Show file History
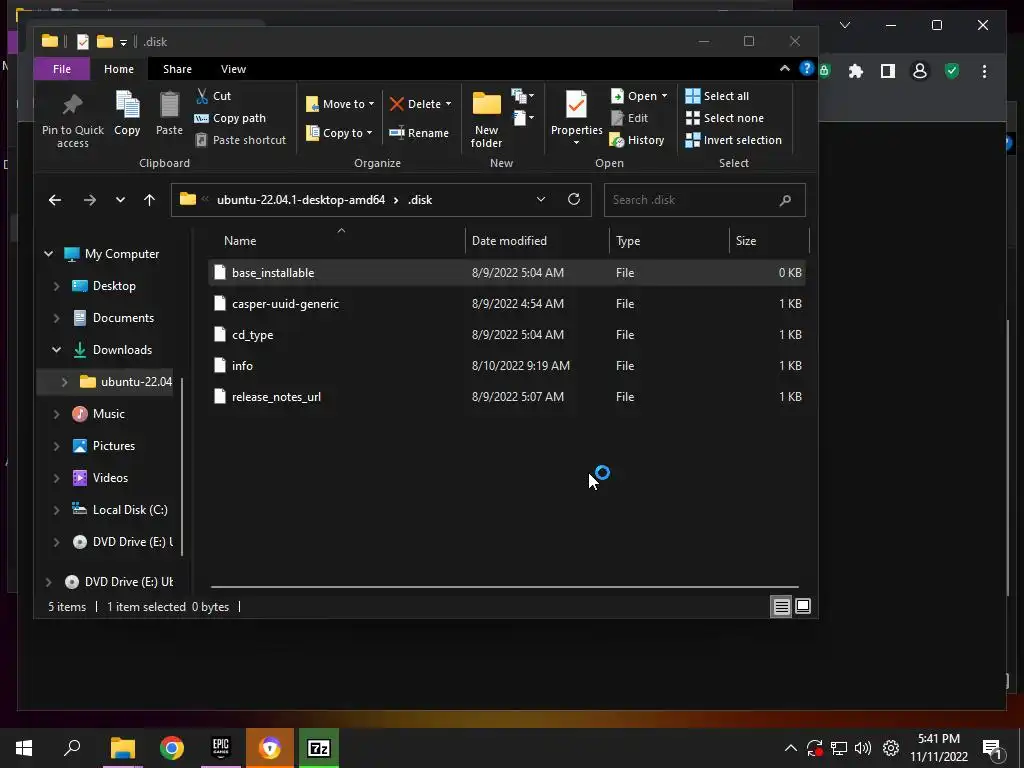Viewport: 1024px width, 768px height. pyautogui.click(x=637, y=140)
